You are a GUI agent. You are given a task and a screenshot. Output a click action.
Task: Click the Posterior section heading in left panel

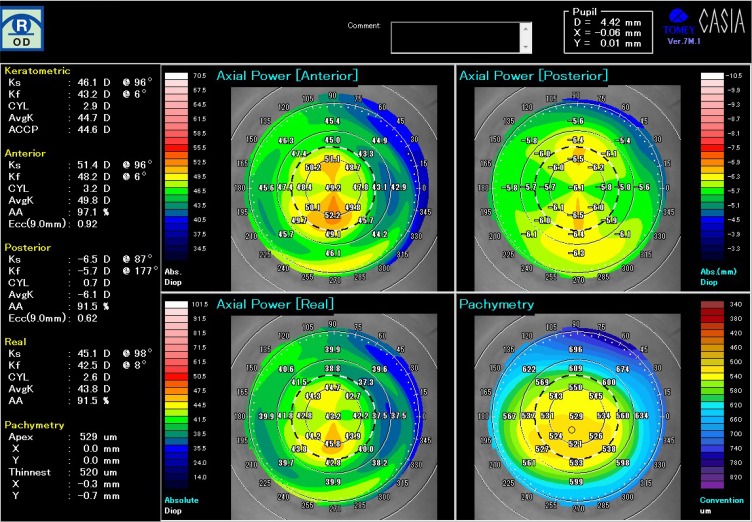pyautogui.click(x=27, y=247)
